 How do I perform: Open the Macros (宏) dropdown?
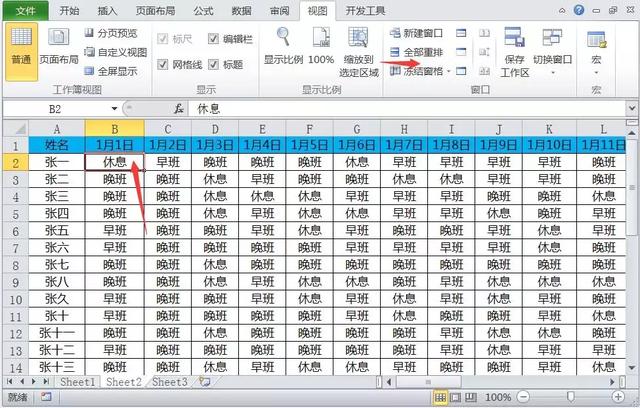596,52
